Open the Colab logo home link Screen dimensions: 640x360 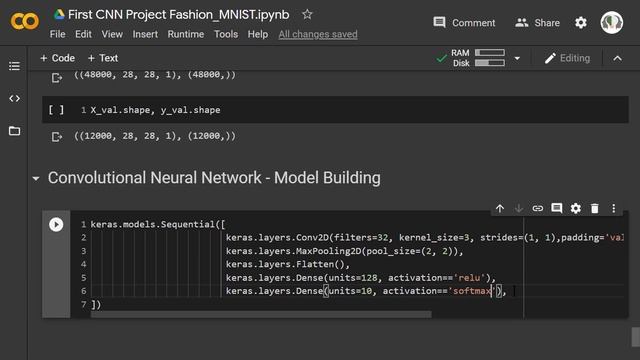tap(24, 21)
